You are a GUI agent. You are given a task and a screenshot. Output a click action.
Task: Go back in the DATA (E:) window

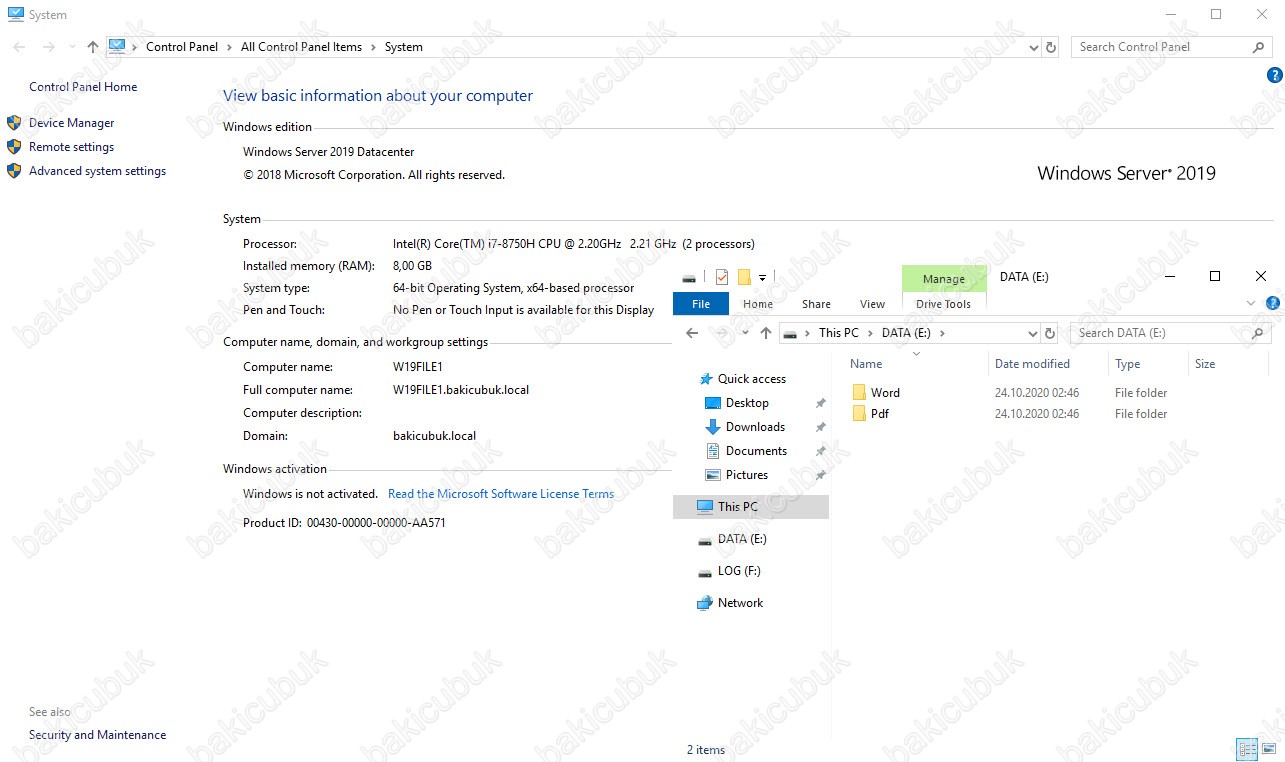coord(692,333)
